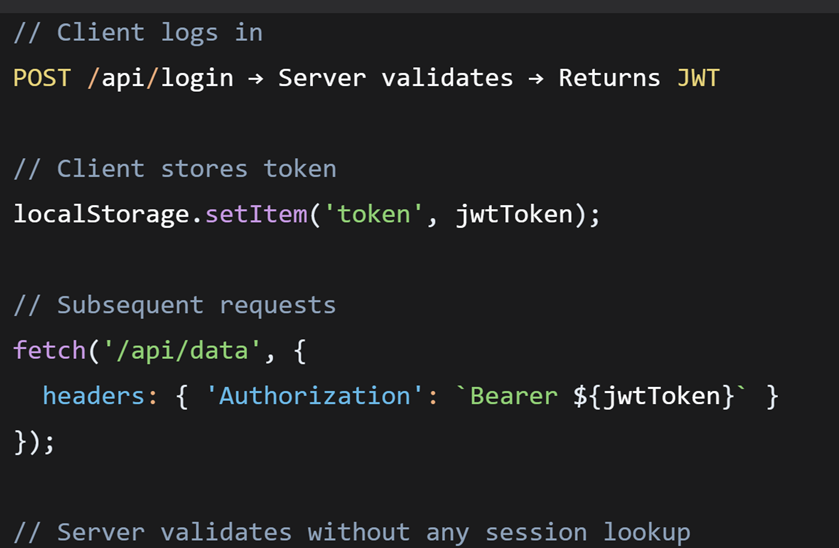Click the 'Client stores token' comment
Viewport: 839px width, 548px height.
click(175, 169)
